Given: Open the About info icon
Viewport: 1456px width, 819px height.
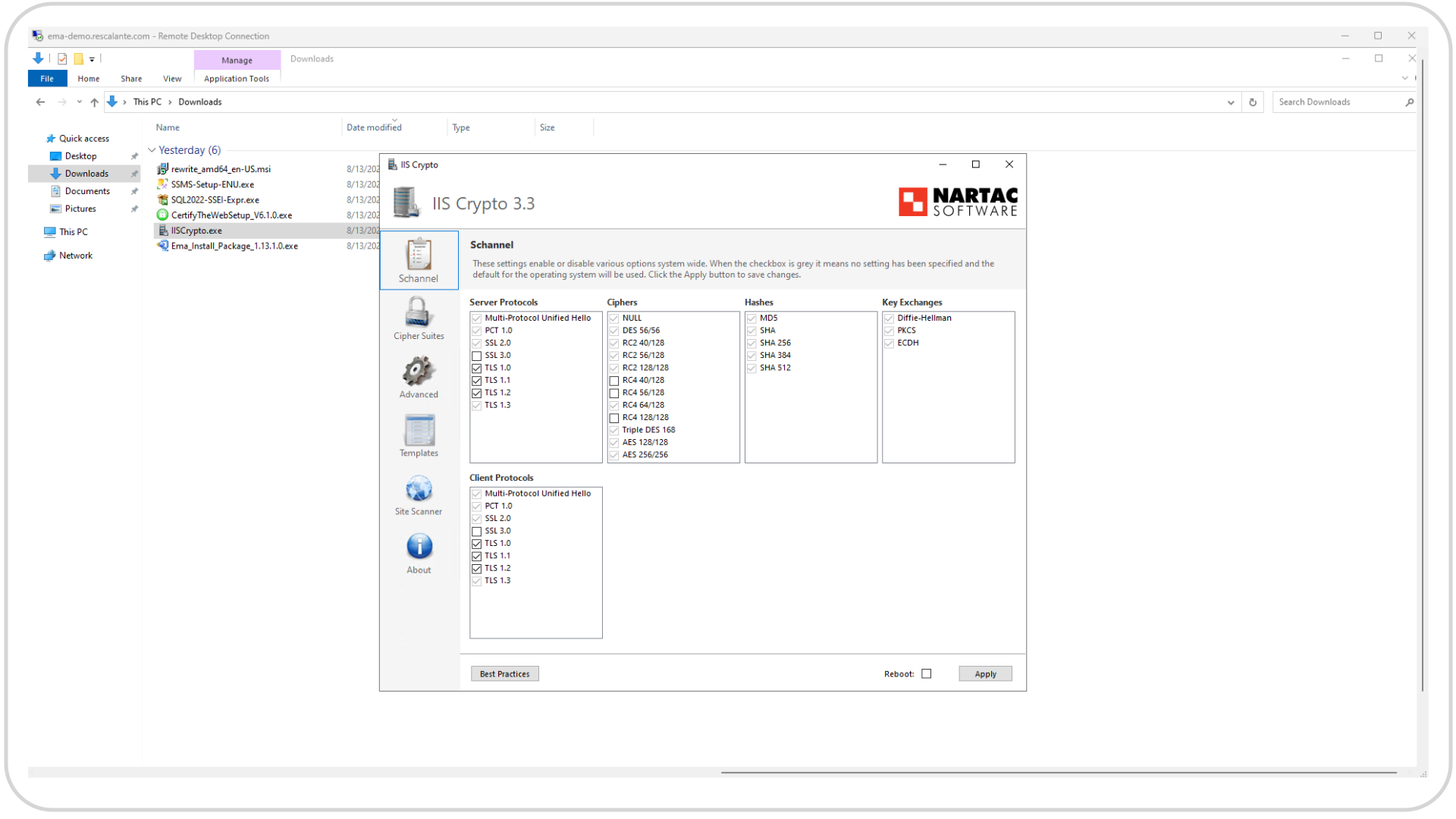Looking at the screenshot, I should point(419,547).
